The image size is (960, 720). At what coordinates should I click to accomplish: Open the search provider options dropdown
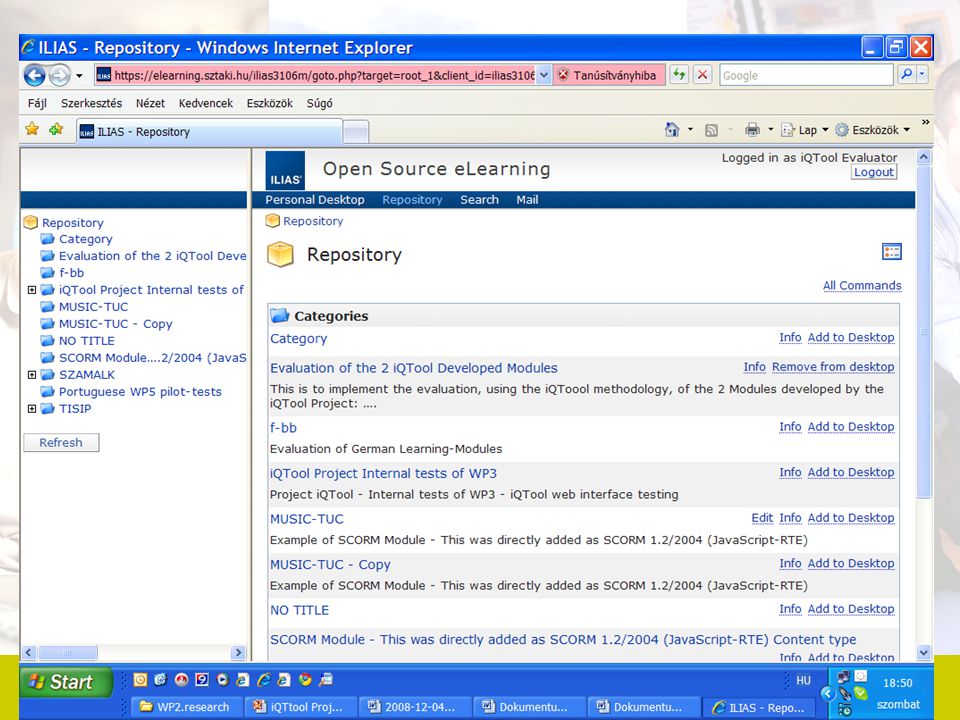pyautogui.click(x=922, y=75)
